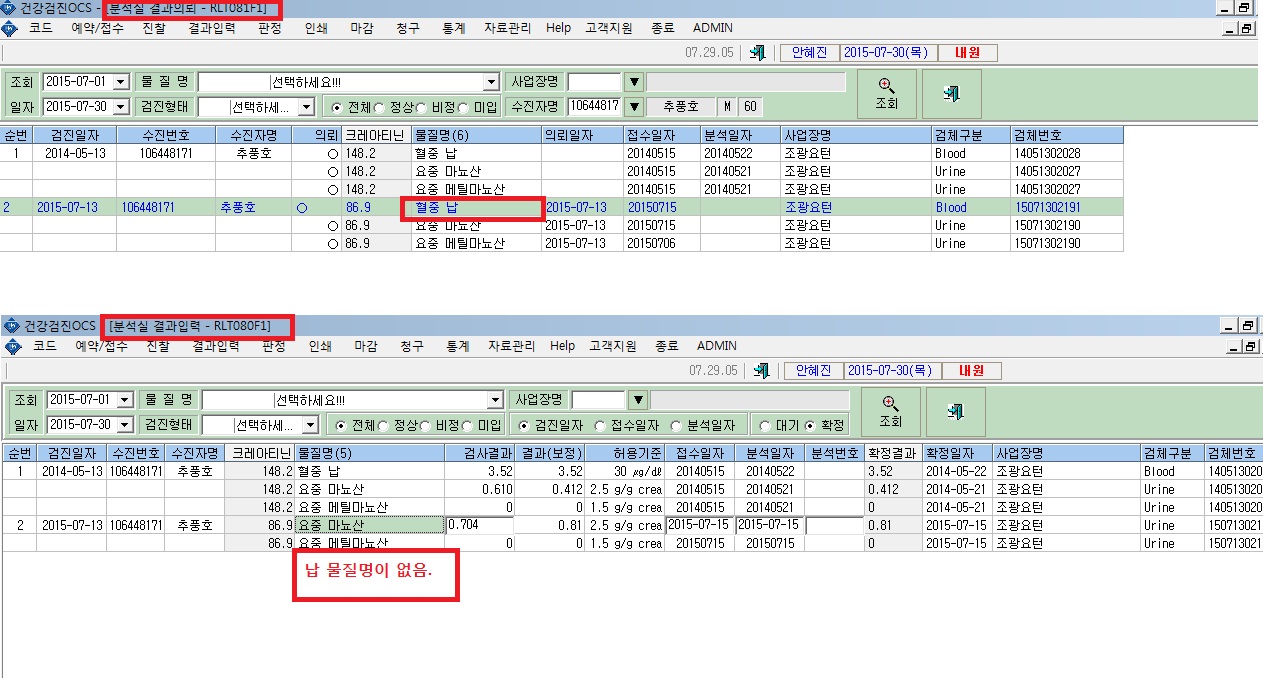Screen dimensions: 1263x678
Task: Open the 자료관리 menu in bottom menu bar
Action: pyautogui.click(x=512, y=346)
